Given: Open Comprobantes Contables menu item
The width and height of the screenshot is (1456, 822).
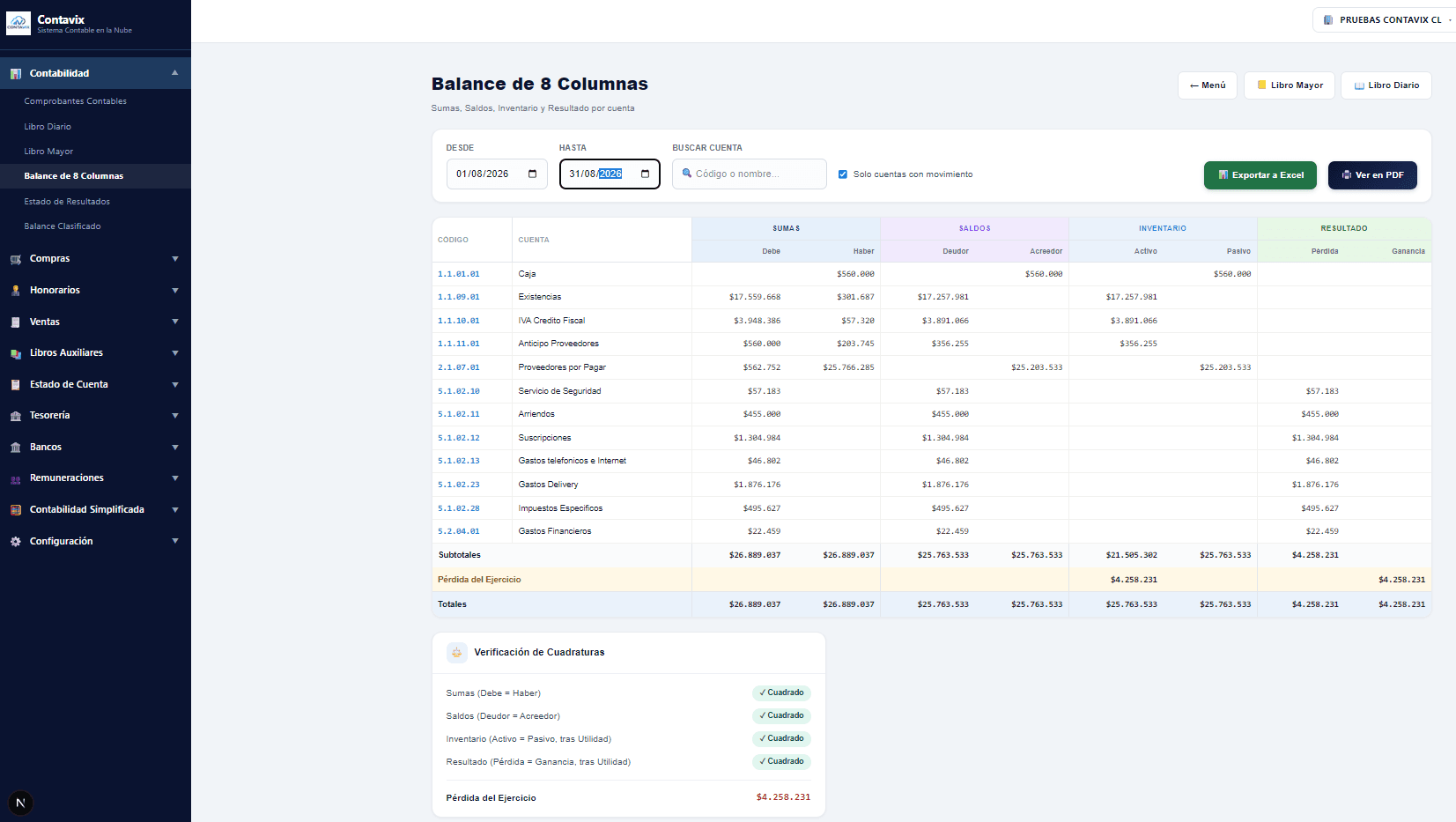Looking at the screenshot, I should (76, 101).
